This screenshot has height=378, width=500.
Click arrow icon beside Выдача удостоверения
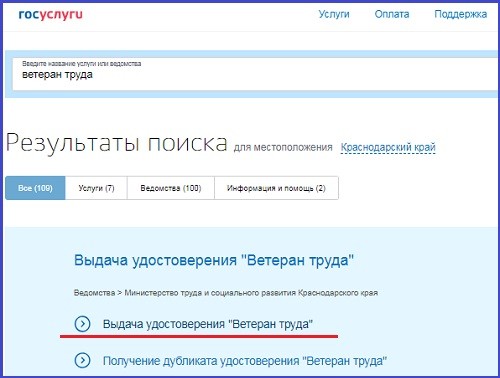coord(82,324)
